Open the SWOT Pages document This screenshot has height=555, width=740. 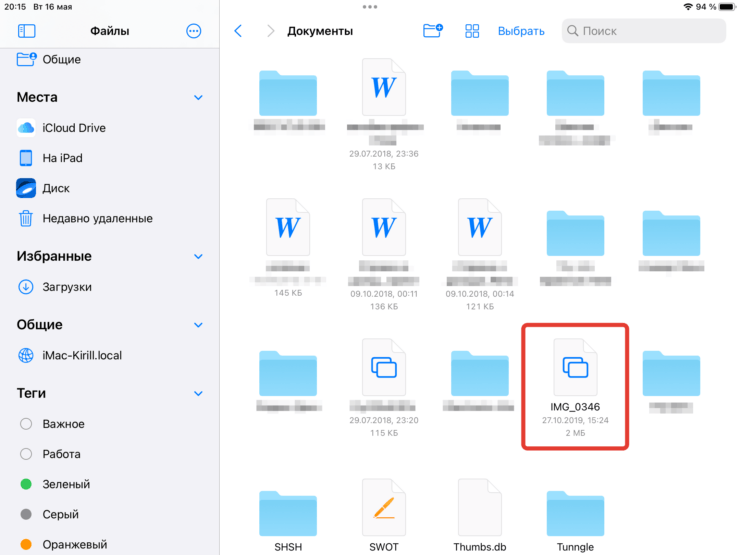point(383,515)
